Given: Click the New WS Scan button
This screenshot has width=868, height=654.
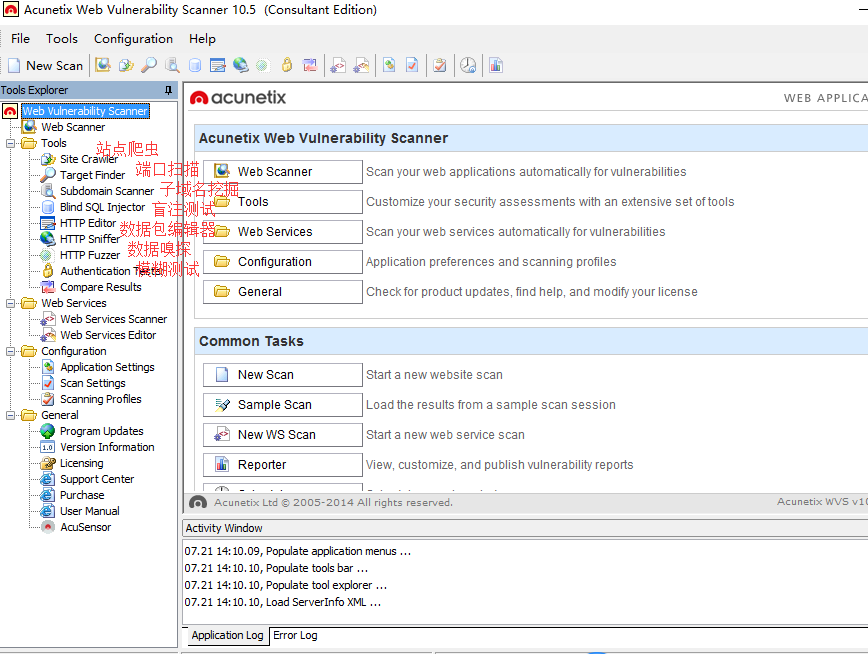Looking at the screenshot, I should point(283,435).
